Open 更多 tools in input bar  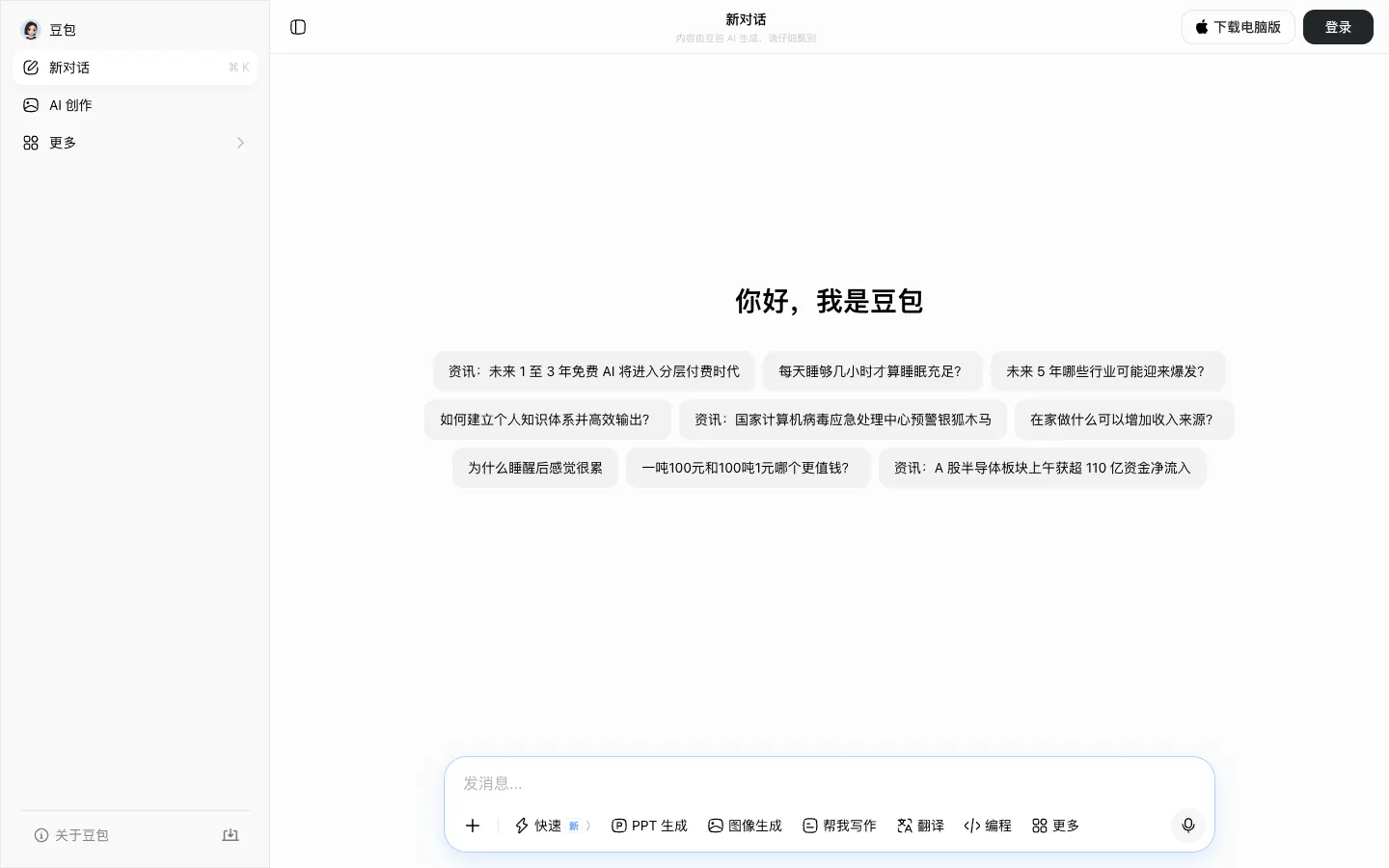[1055, 826]
